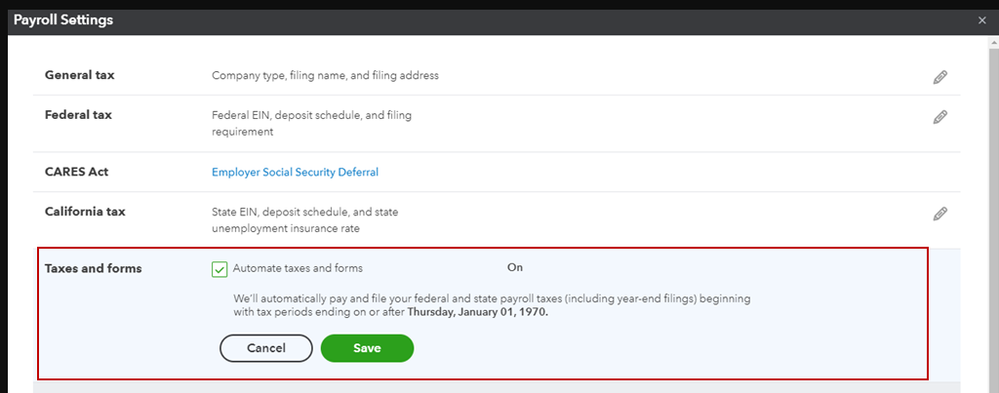Click the green Save button
Image resolution: width=999 pixels, height=393 pixels.
[367, 348]
